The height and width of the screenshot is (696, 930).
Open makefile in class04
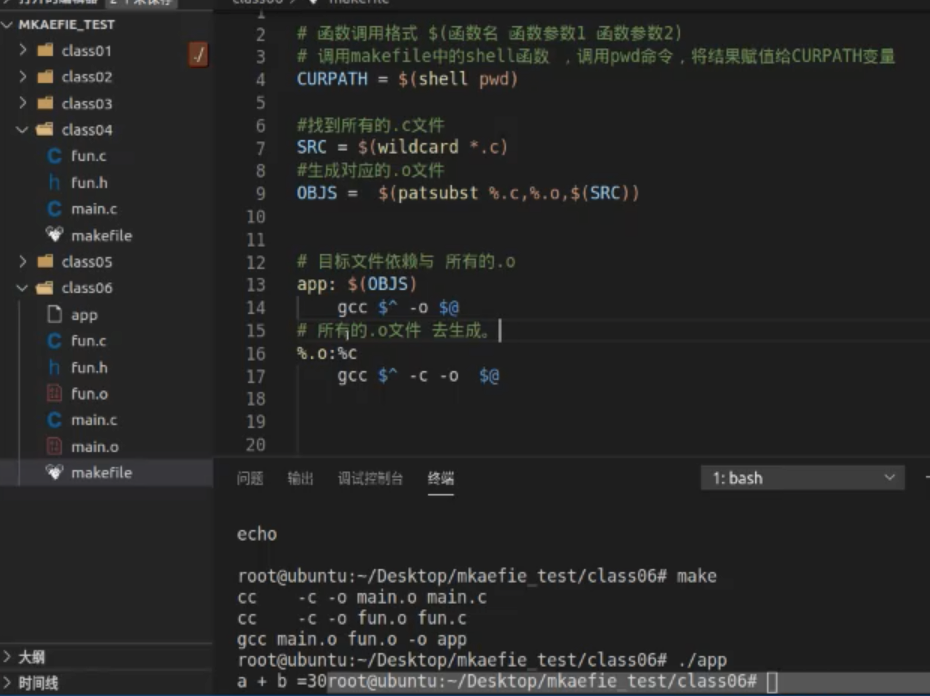point(101,235)
